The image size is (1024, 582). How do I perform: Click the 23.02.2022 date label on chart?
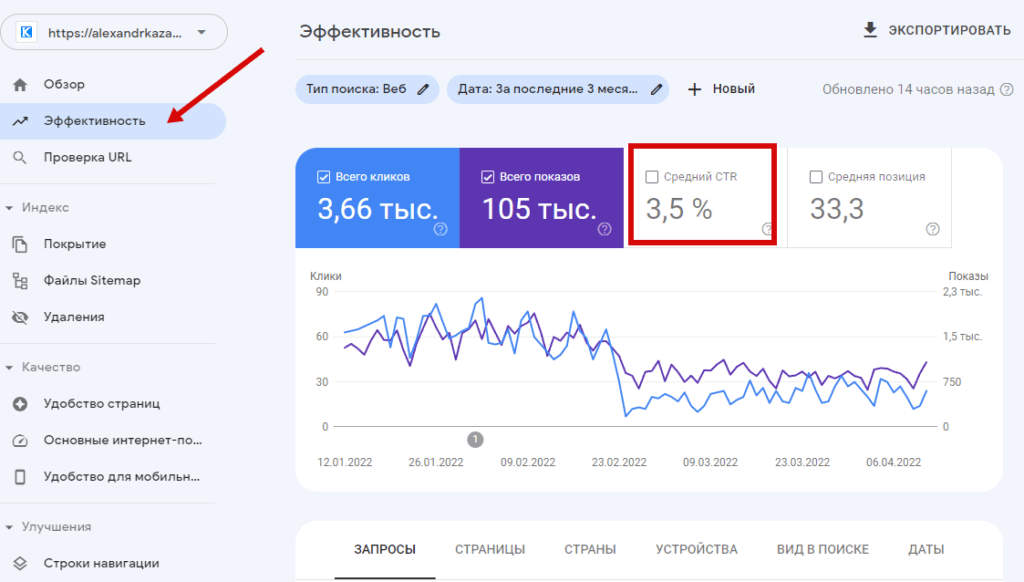619,462
